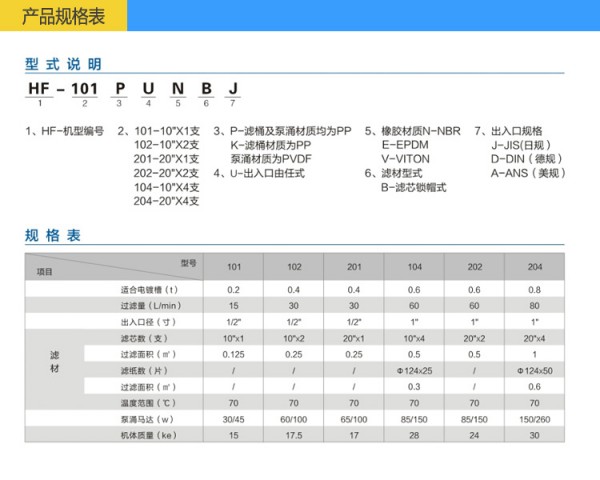Click the 101 column header in table
The image size is (600, 480).
pyautogui.click(x=234, y=267)
